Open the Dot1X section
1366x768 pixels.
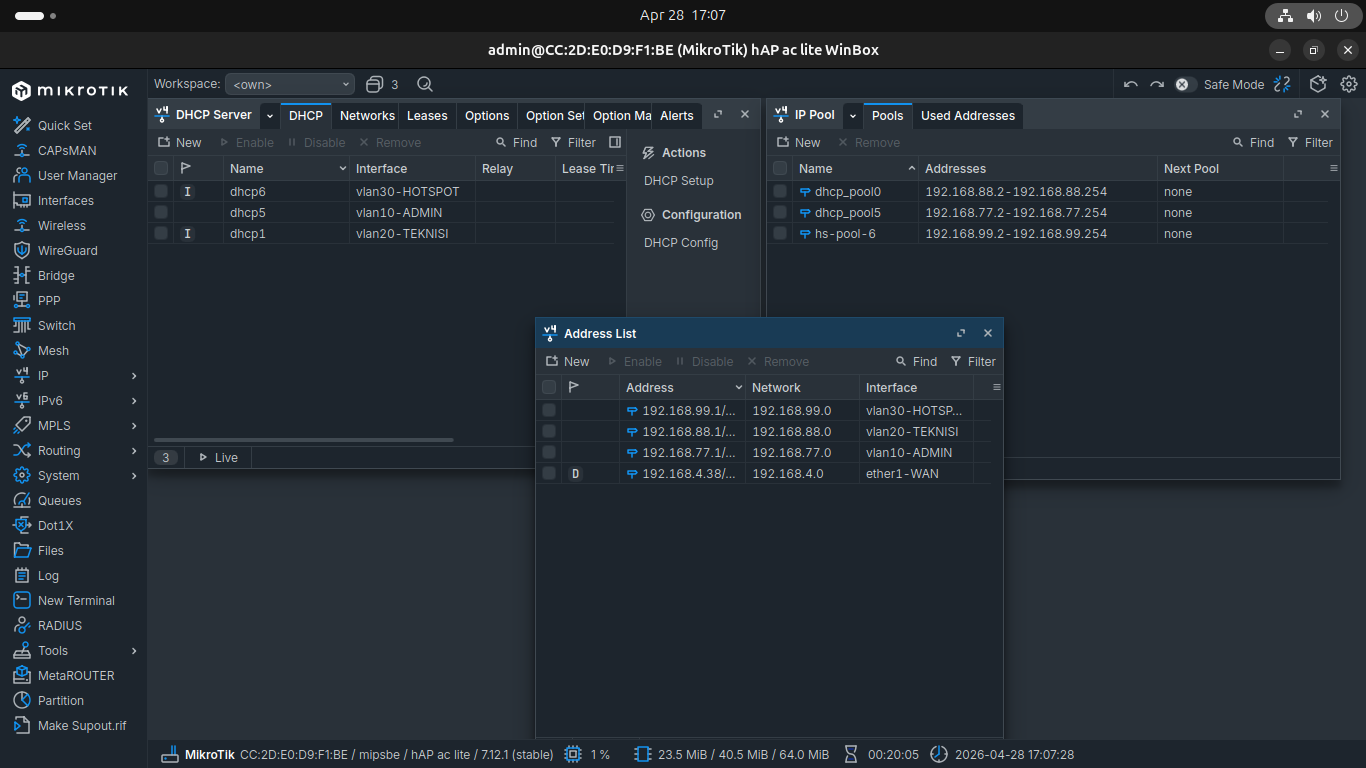(55, 525)
